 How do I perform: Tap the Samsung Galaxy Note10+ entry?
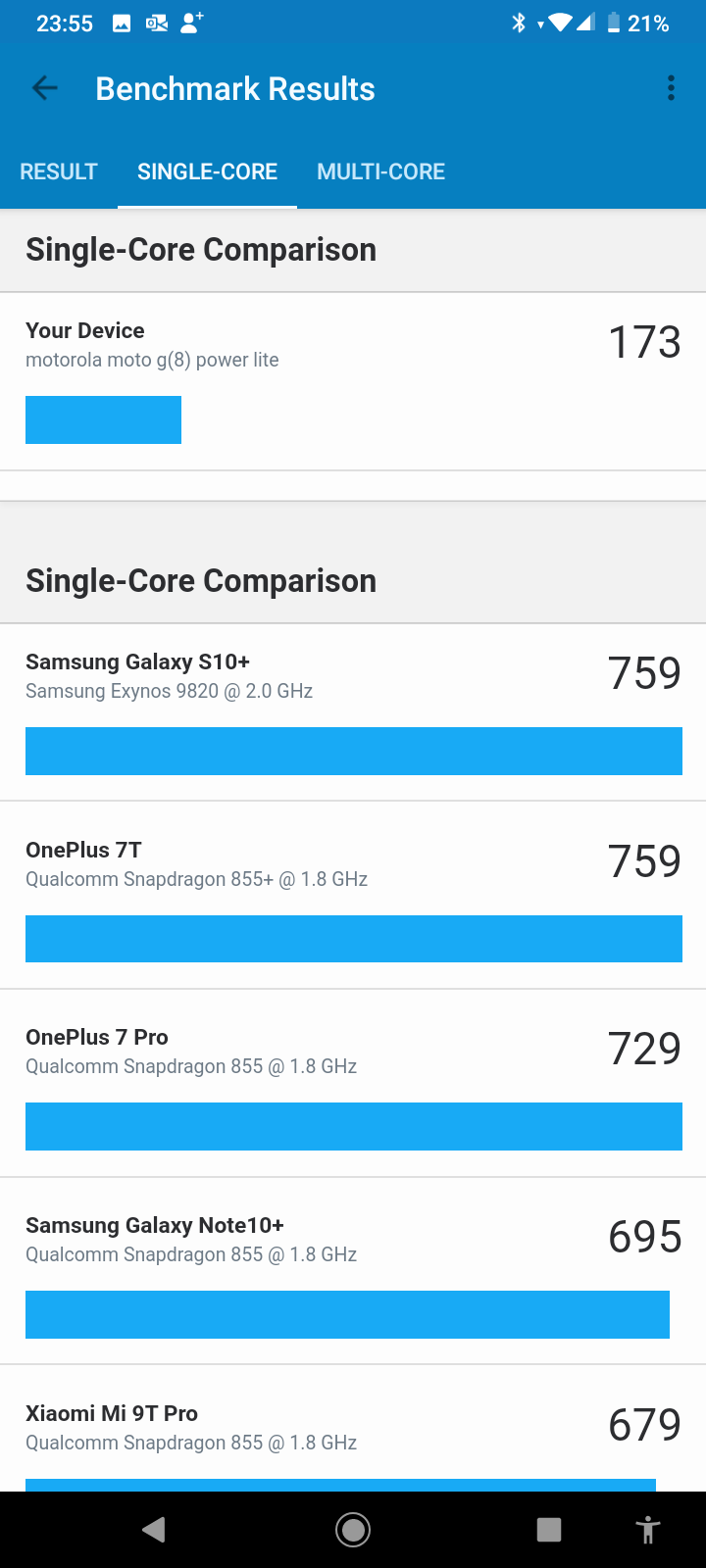click(353, 1271)
